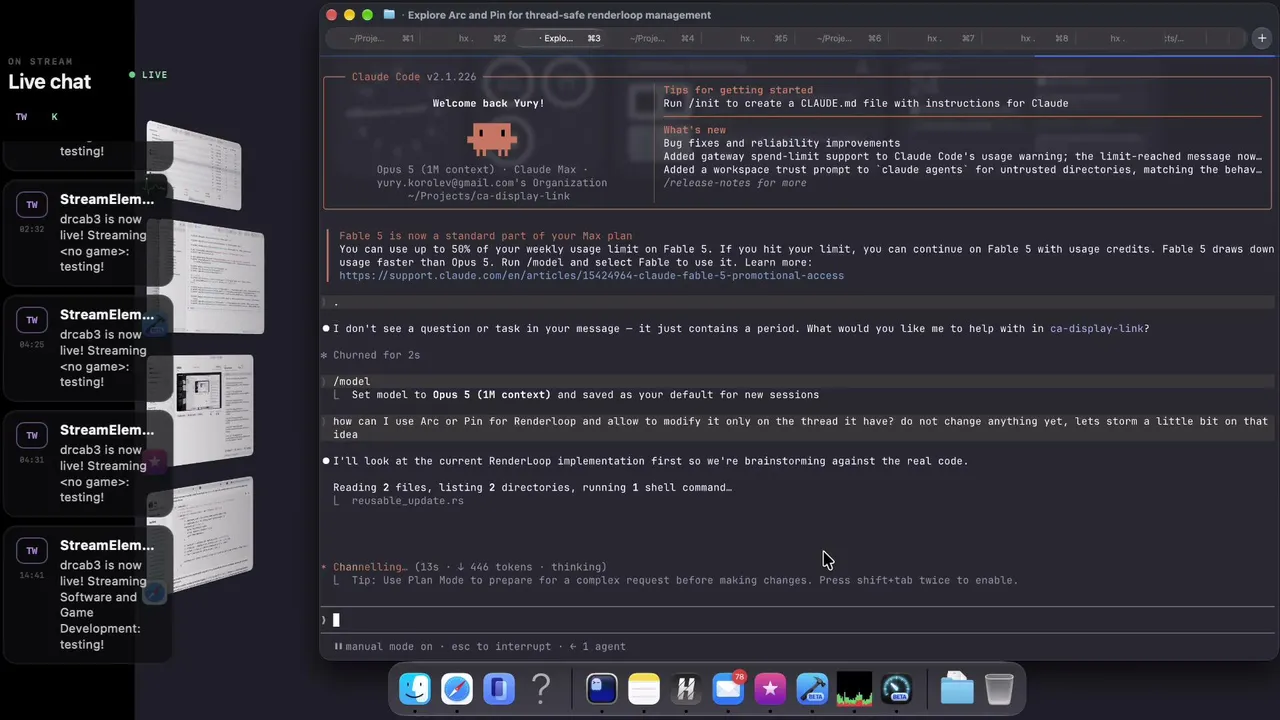
Task: Click the TW badge on the 14:41 chat message
Action: tap(32, 551)
